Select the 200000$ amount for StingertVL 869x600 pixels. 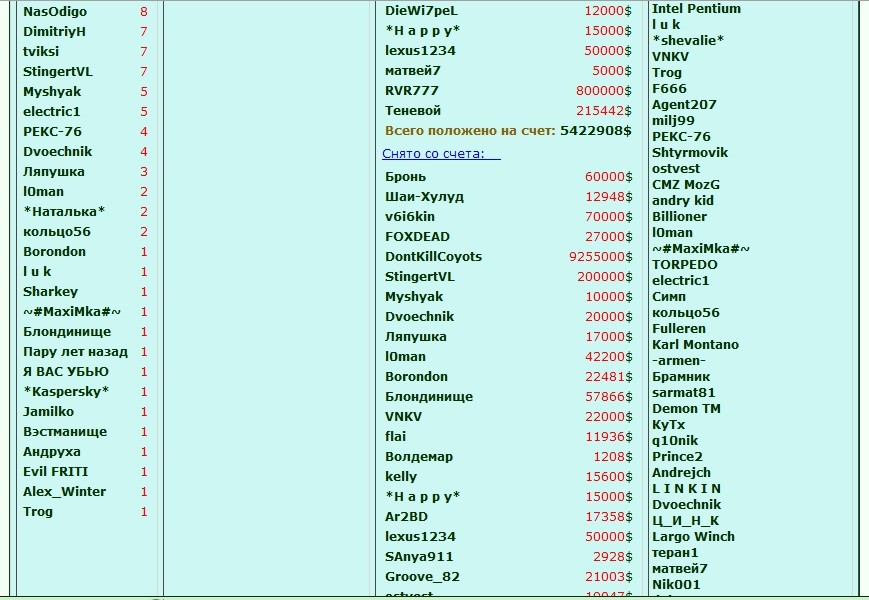[x=605, y=276]
